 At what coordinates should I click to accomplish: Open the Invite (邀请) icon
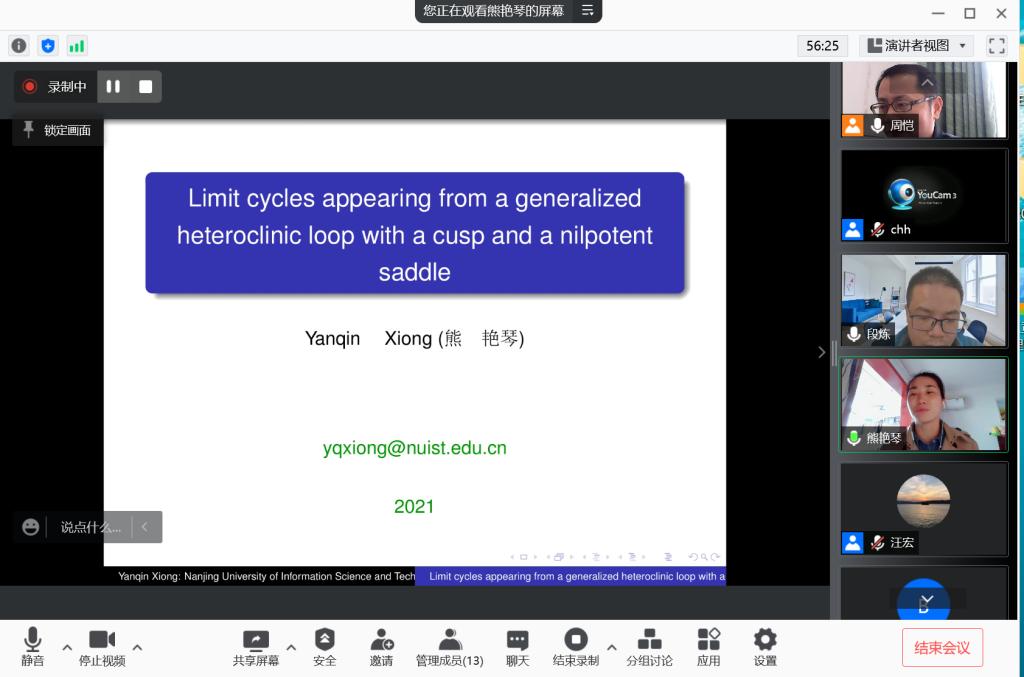point(381,646)
